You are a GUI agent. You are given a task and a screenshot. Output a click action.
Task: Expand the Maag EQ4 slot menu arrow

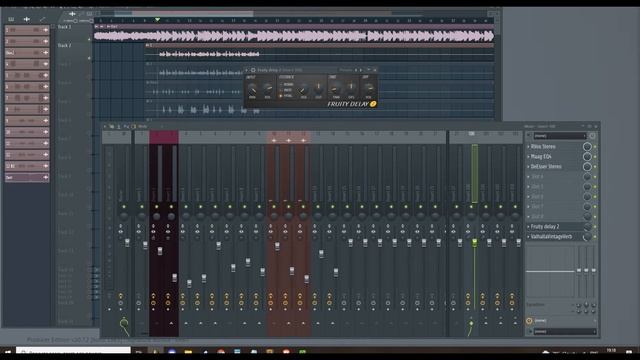(529, 156)
